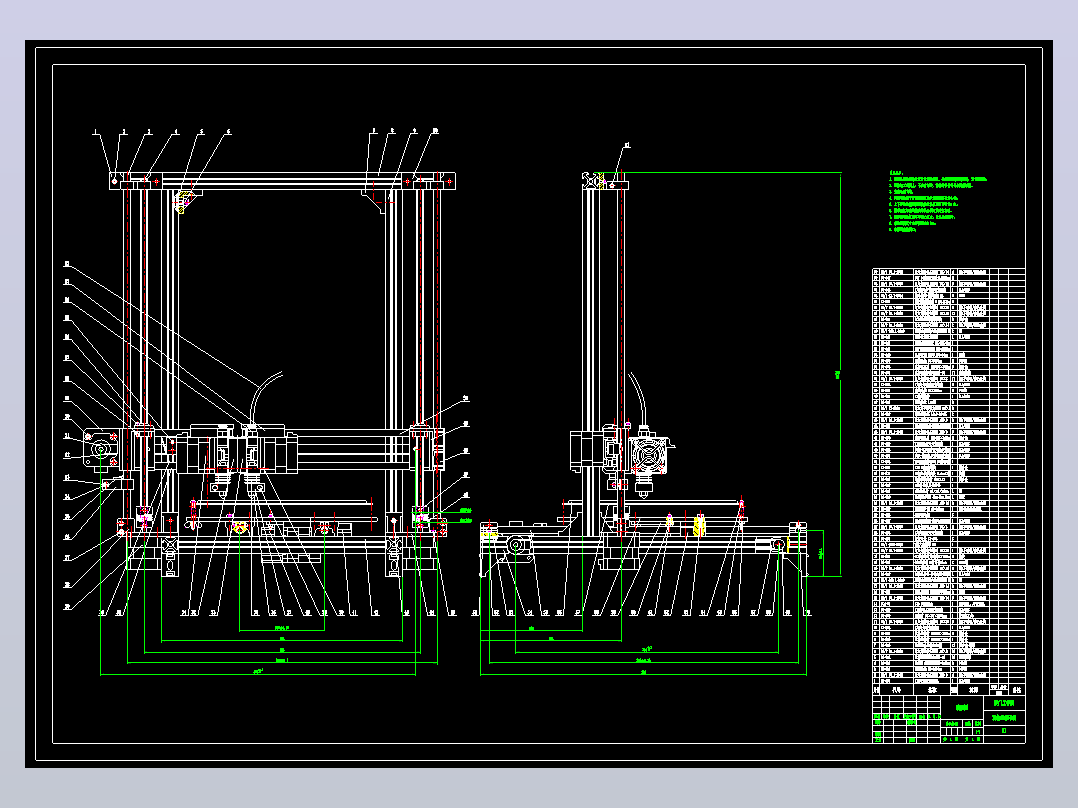The width and height of the screenshot is (1078, 808).
Task: Select the vertical column of the side view
Action: (x=591, y=364)
